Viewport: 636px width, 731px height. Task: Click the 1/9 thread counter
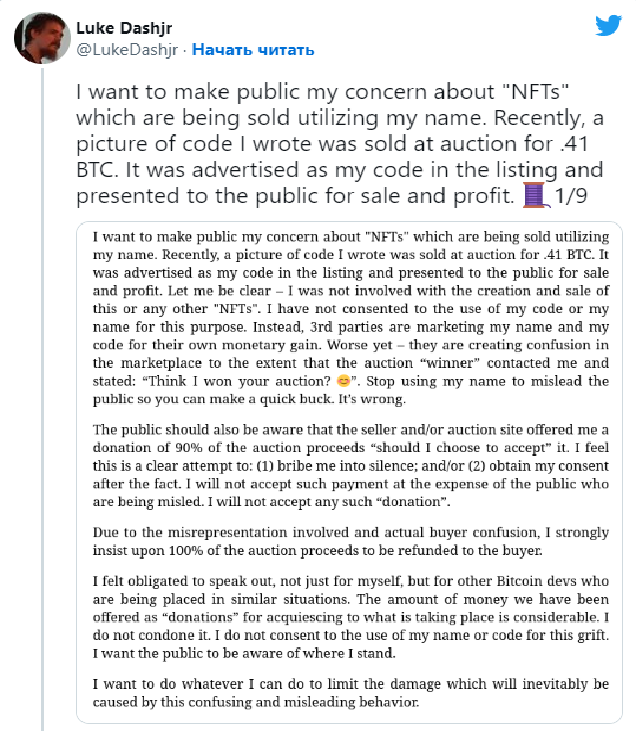(x=571, y=196)
